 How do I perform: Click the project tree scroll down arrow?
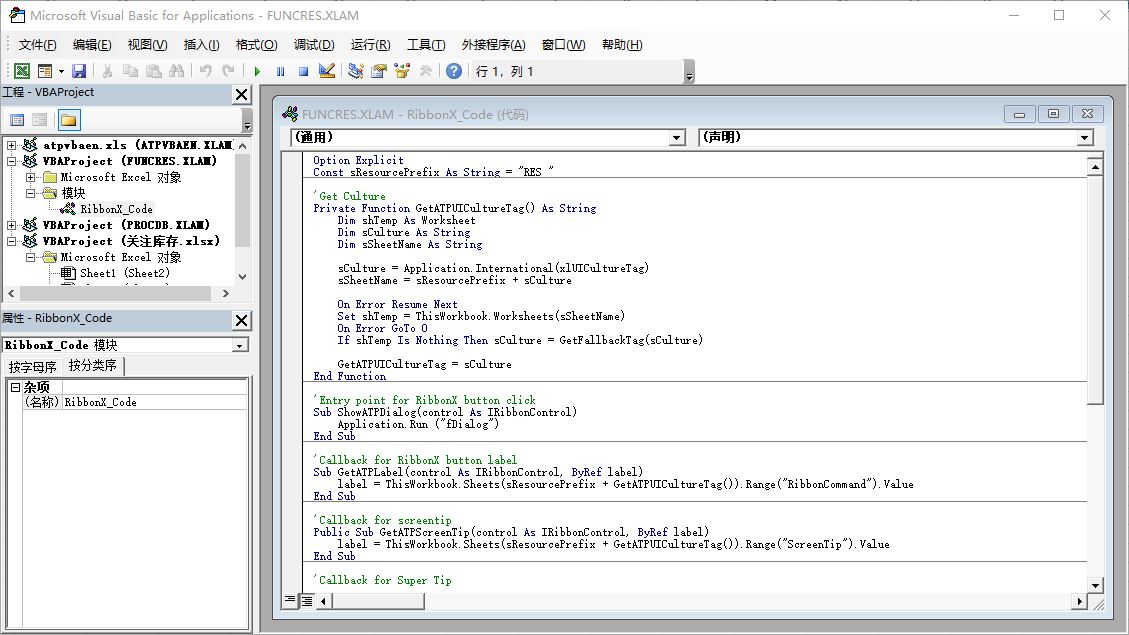tap(243, 276)
